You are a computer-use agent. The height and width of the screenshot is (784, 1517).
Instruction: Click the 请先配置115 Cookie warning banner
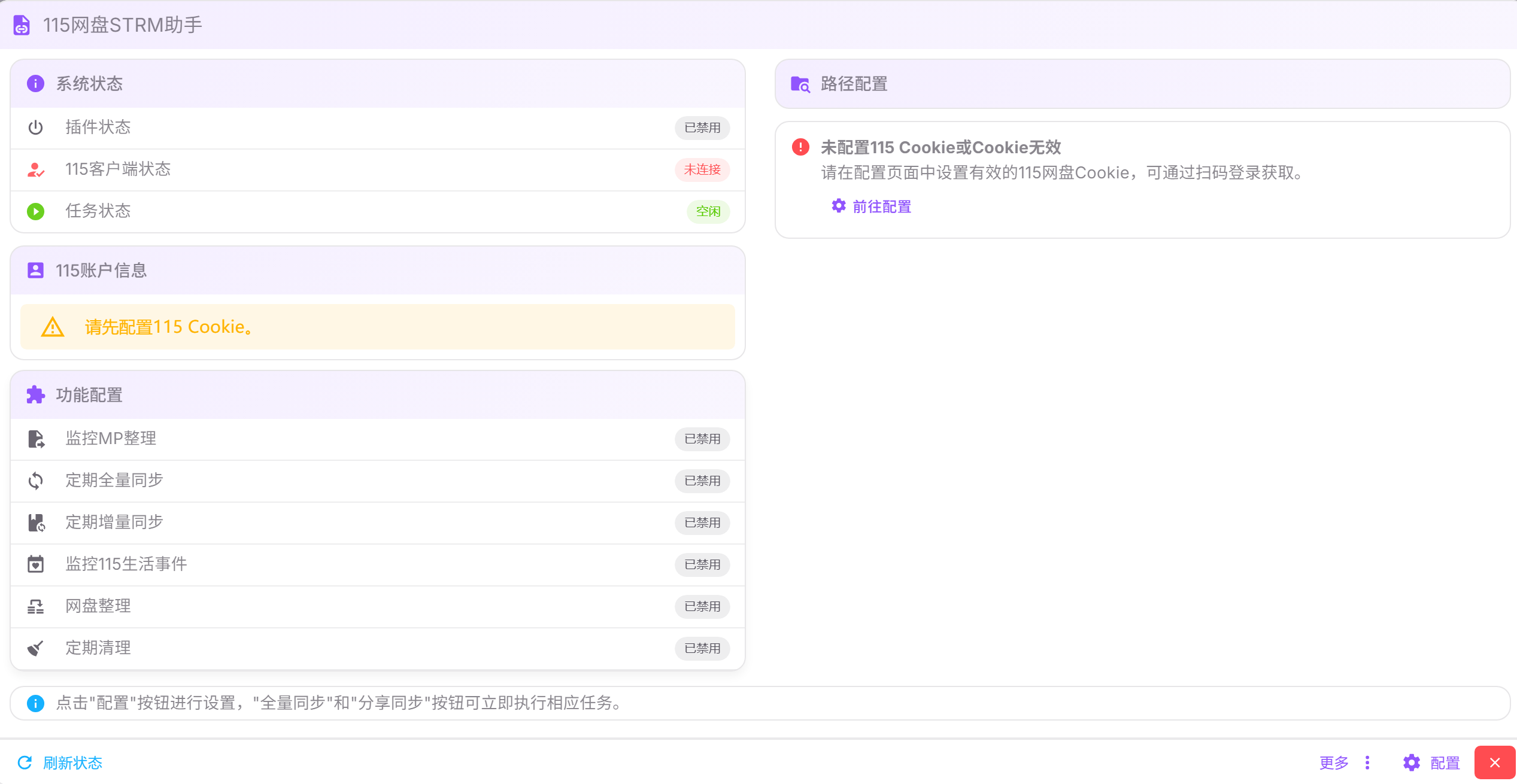pos(377,327)
